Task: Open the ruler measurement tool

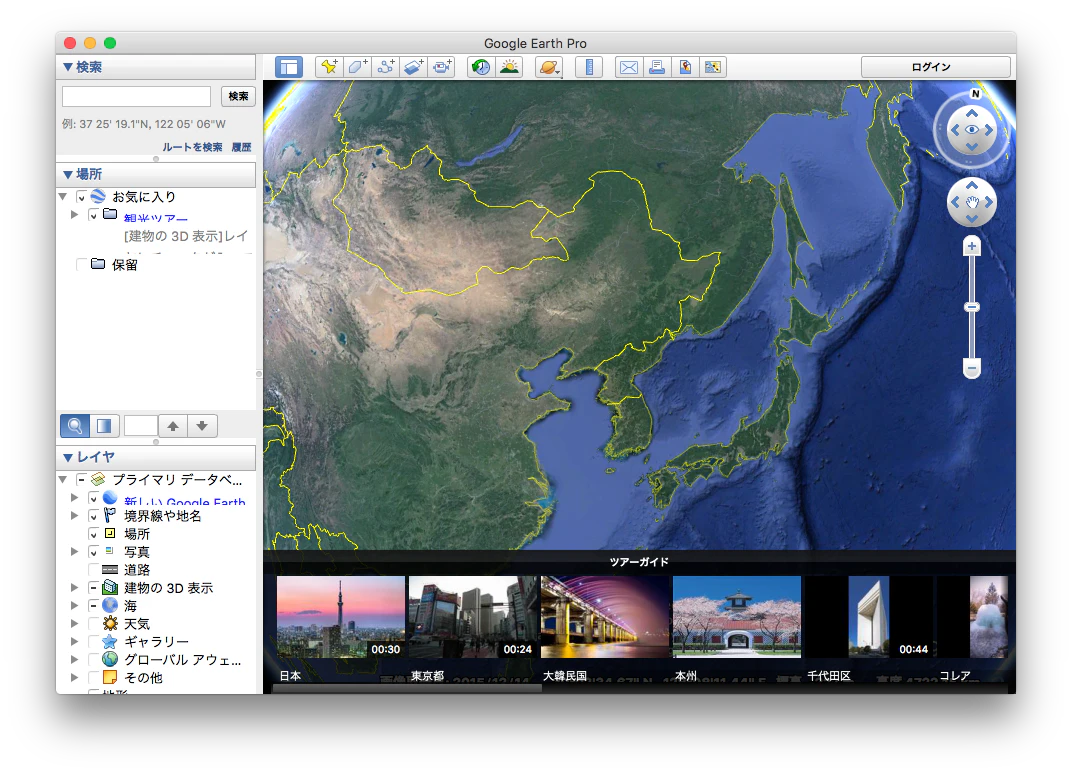Action: [x=589, y=67]
